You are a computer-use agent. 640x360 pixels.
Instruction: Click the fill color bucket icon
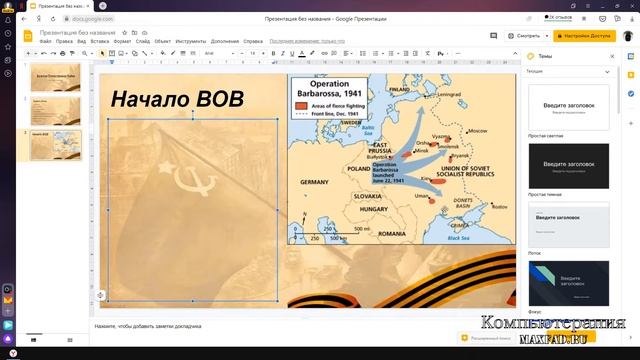(x=163, y=53)
